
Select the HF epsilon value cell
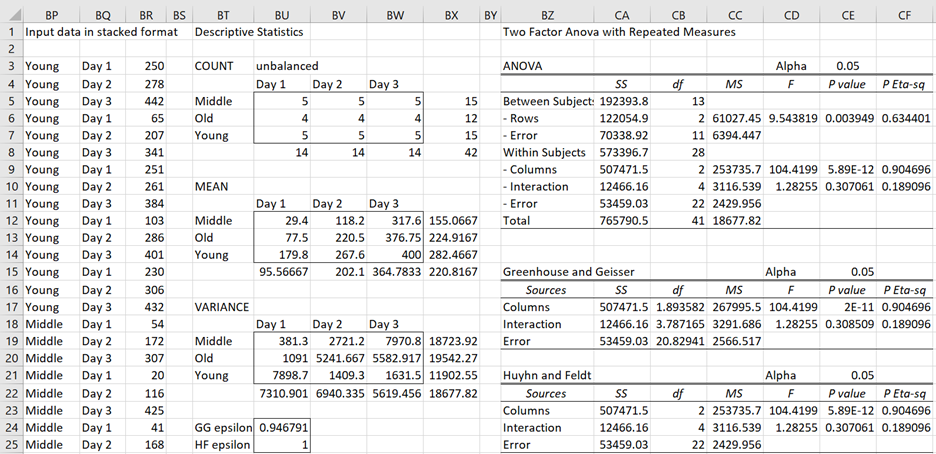pyautogui.click(x=281, y=444)
